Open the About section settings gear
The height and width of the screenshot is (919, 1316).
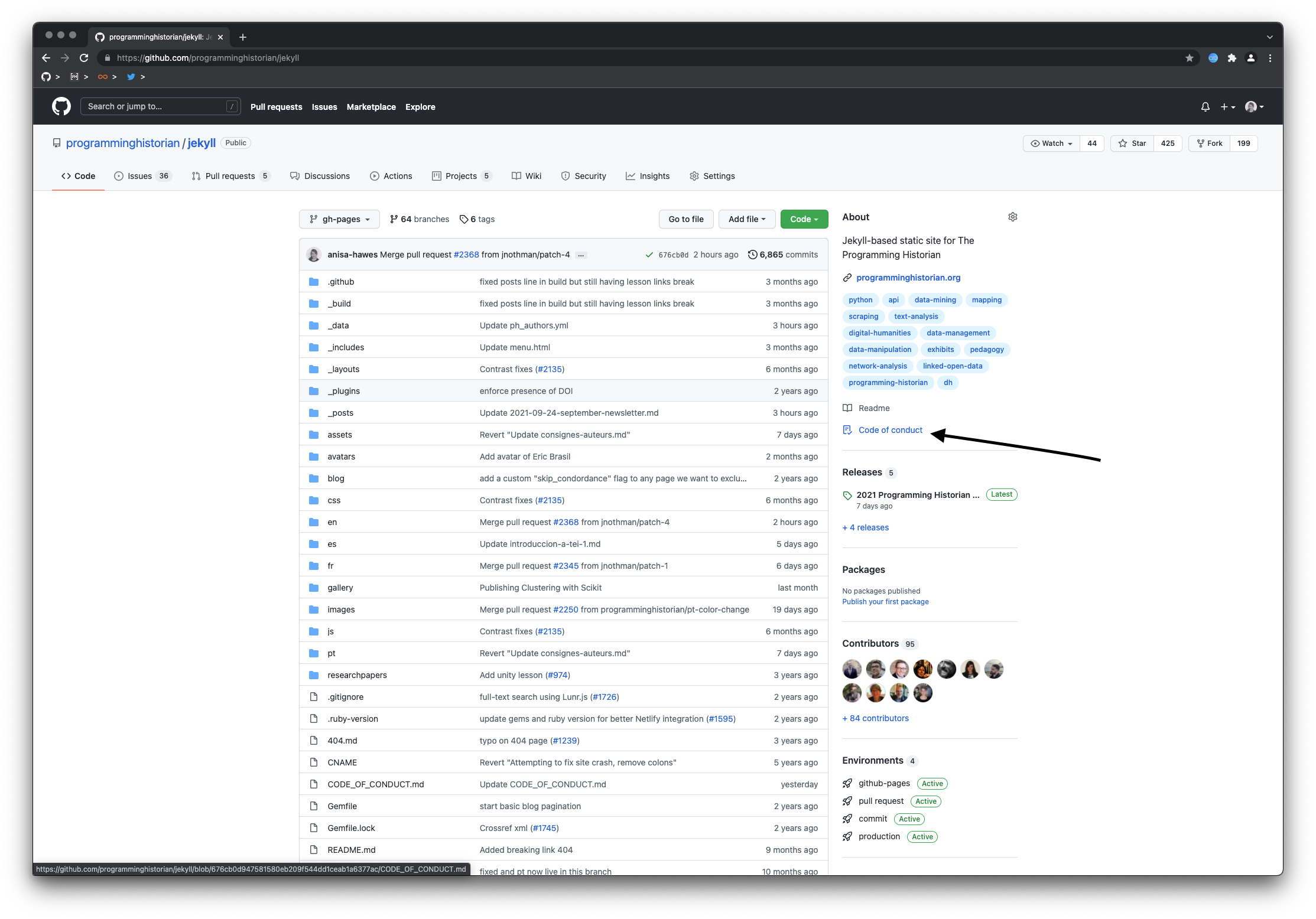pos(1012,217)
